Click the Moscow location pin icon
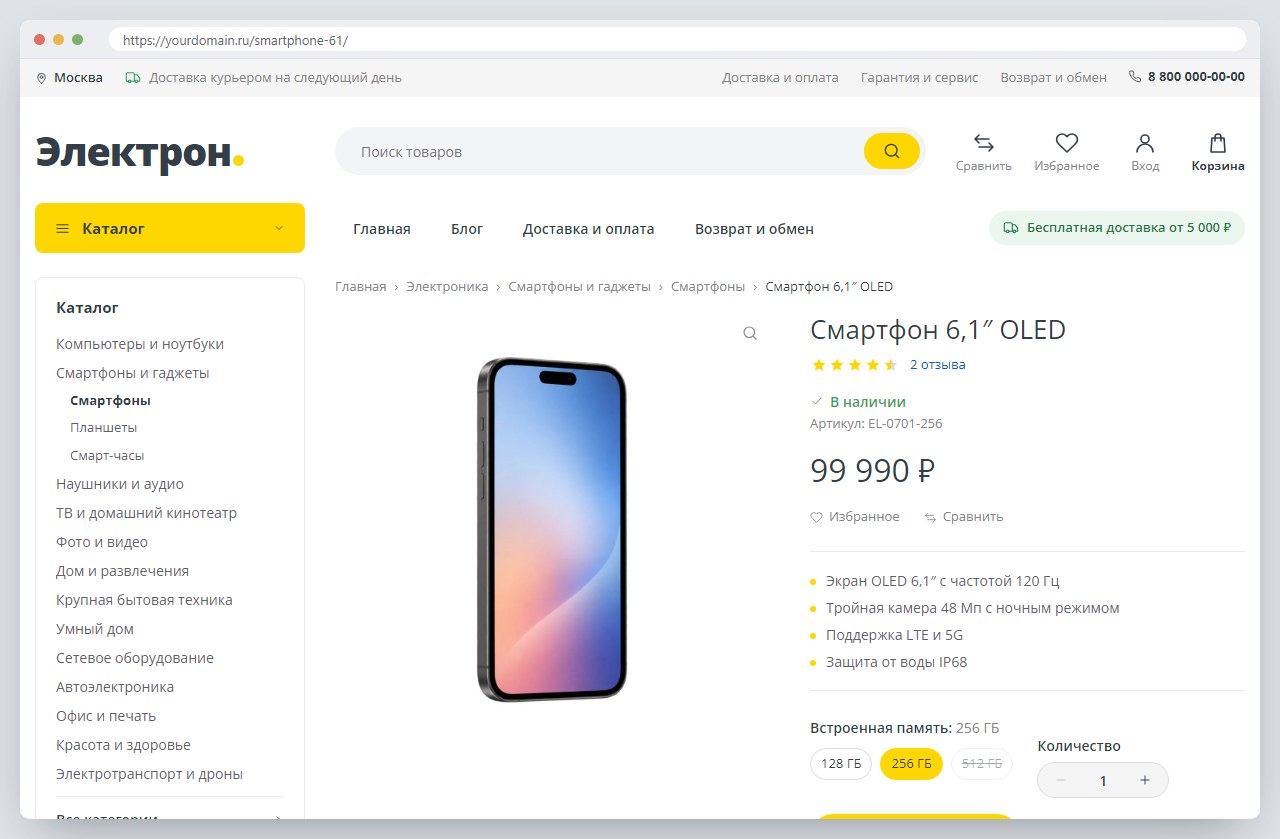This screenshot has width=1280, height=839. point(42,78)
